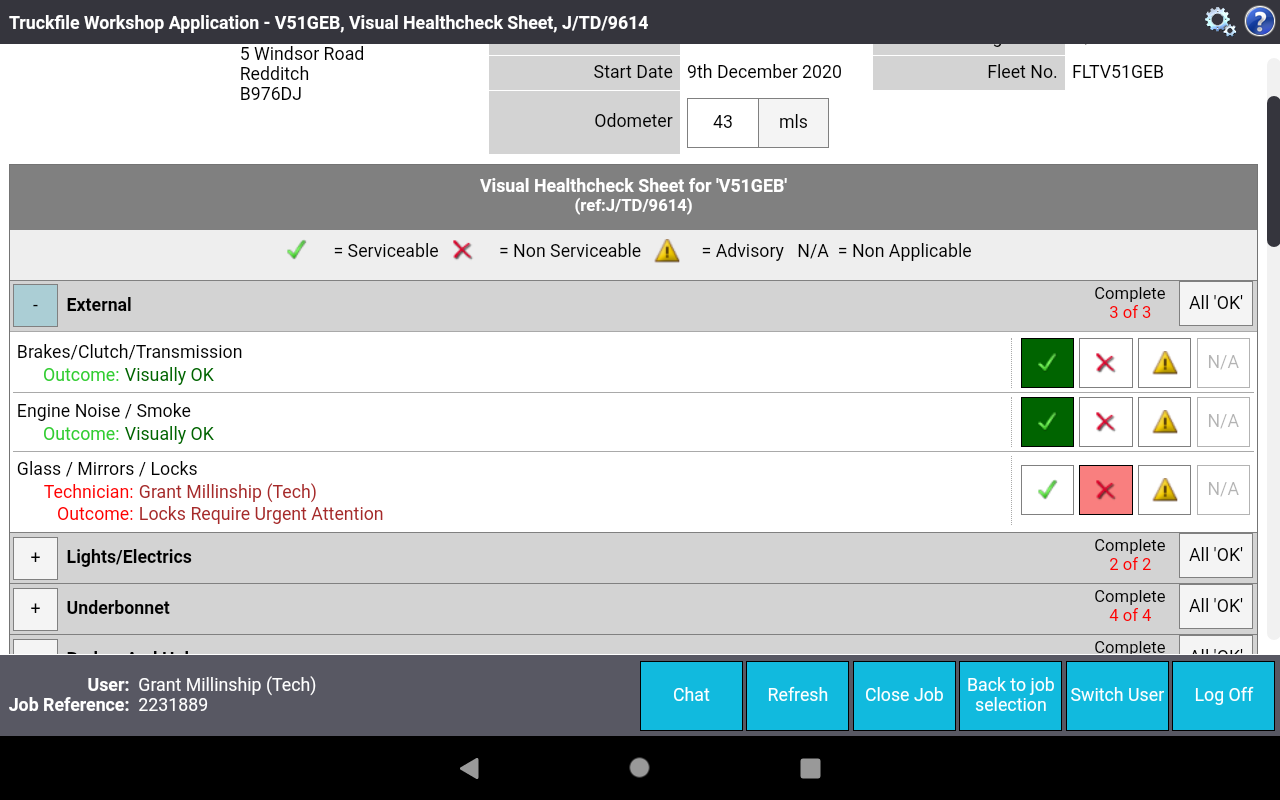
Task: Click the Brakes/Clutch/Transmission item label
Action: 130,352
